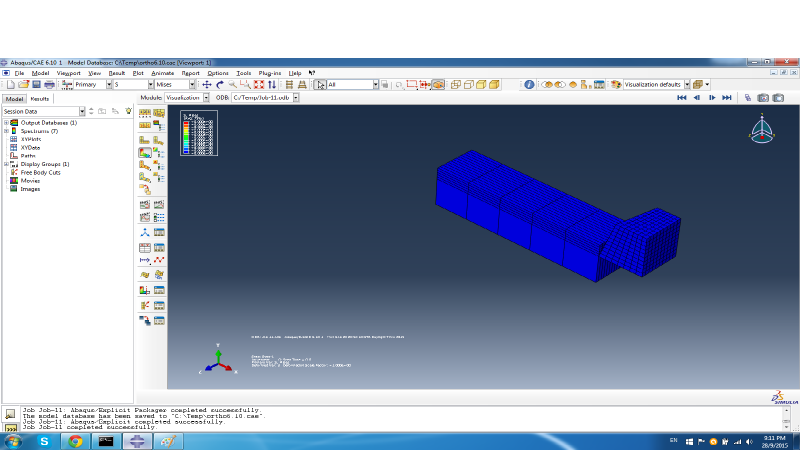
Task: Click the 3D compass in the viewport
Action: point(762,129)
